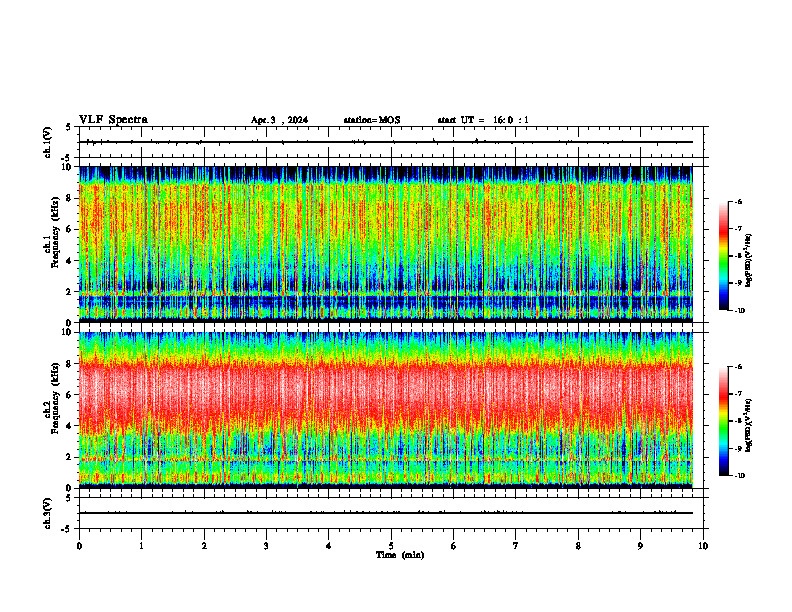The width and height of the screenshot is (792, 612).
Task: Click the "station=MOS" header label
Action: click(372, 120)
